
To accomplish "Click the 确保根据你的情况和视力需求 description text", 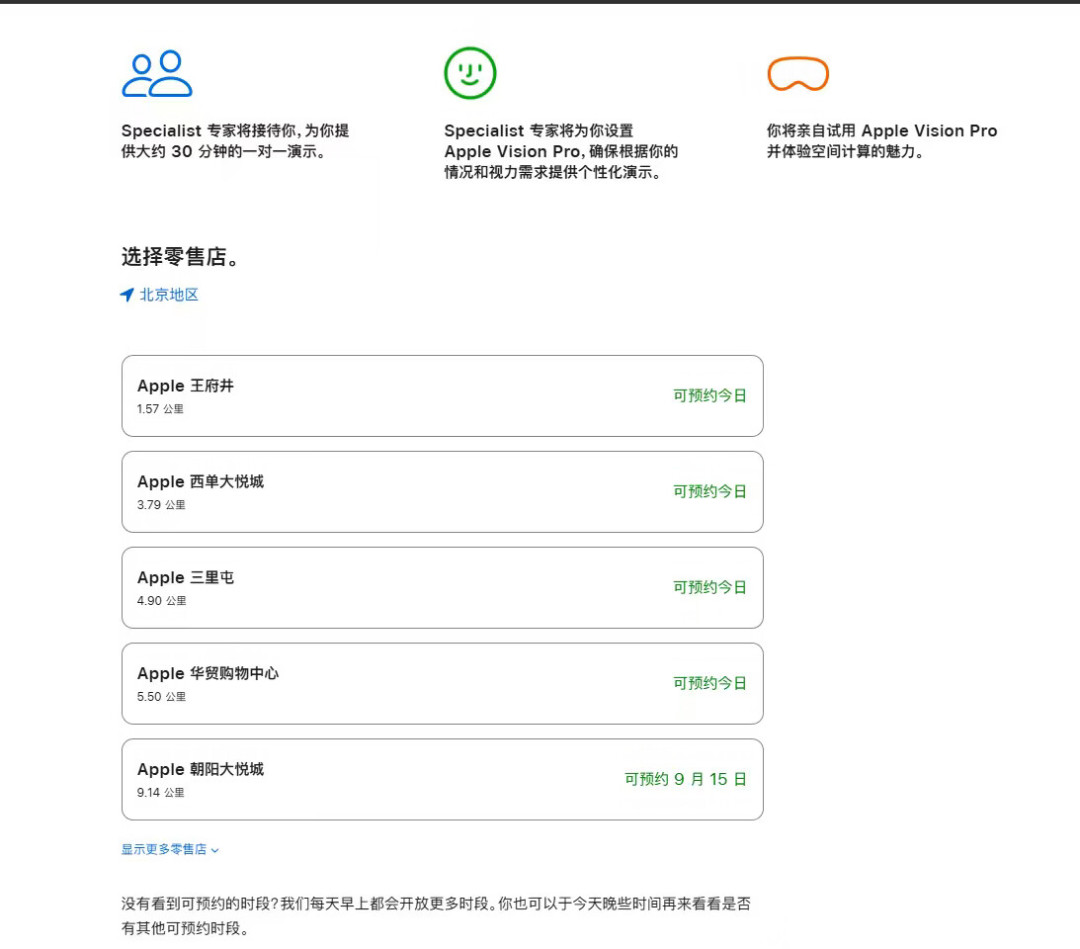I will [561, 151].
